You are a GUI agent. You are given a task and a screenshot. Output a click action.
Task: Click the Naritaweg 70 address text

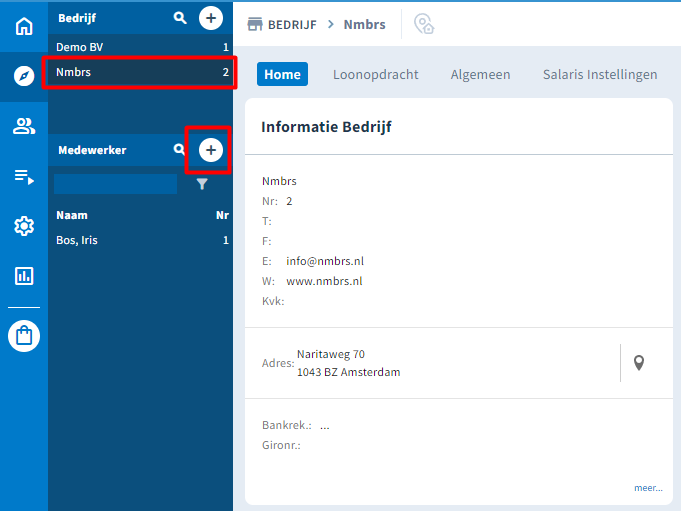point(331,354)
